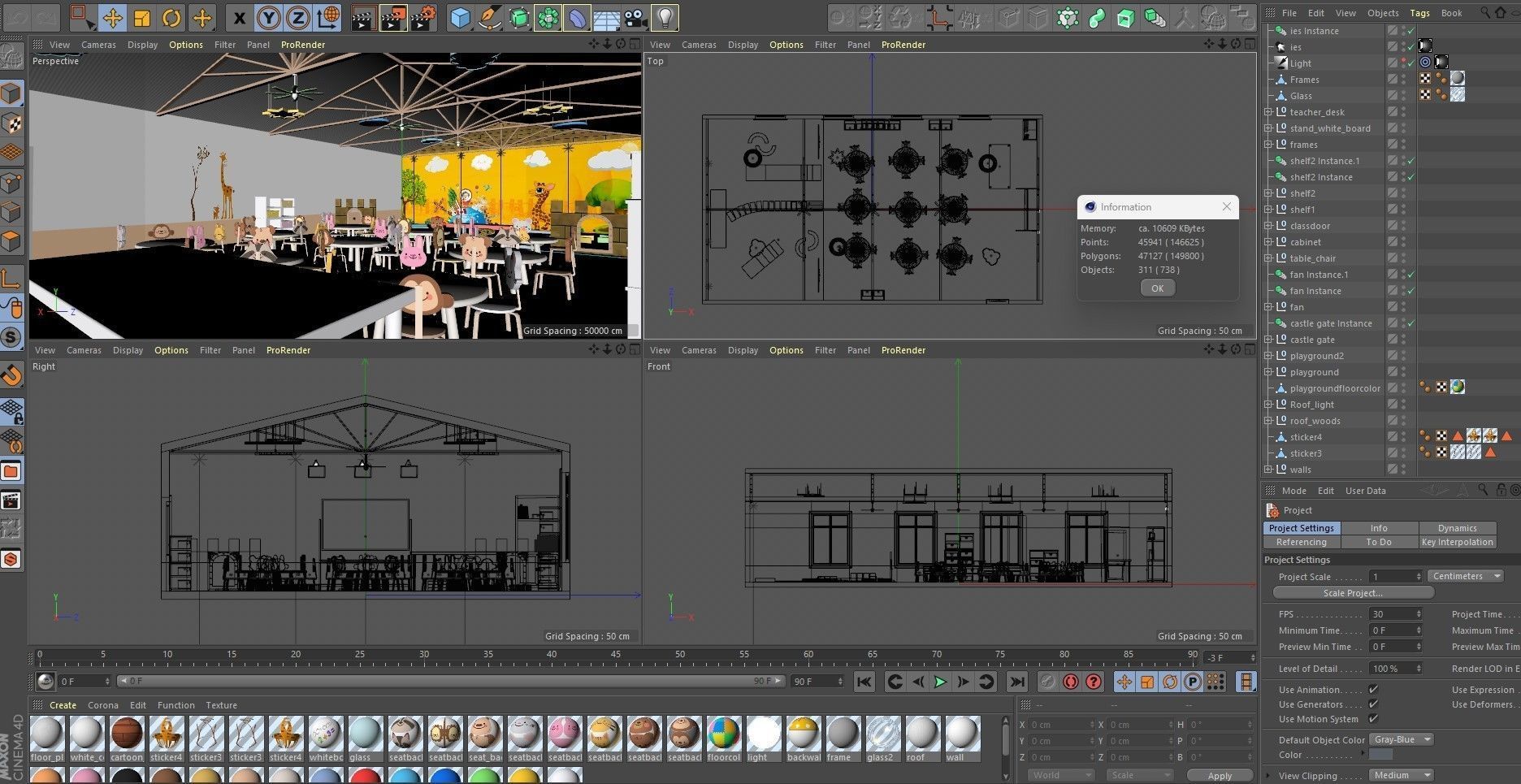This screenshot has width=1521, height=784.
Task: Toggle the green checkmark for fan Instance
Action: coord(1411,291)
